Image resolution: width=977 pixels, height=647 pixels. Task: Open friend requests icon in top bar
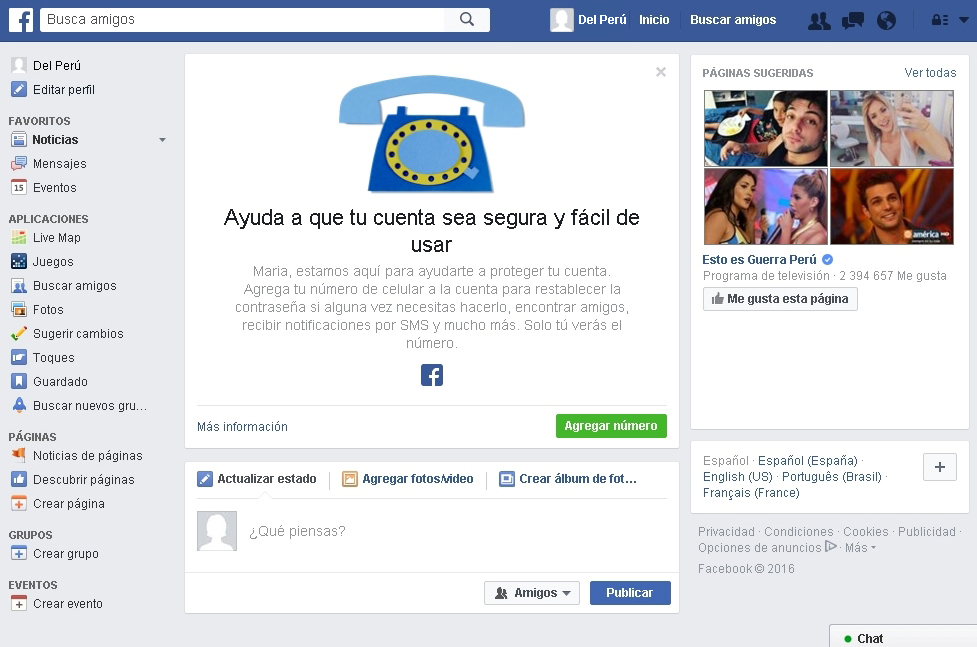819,21
